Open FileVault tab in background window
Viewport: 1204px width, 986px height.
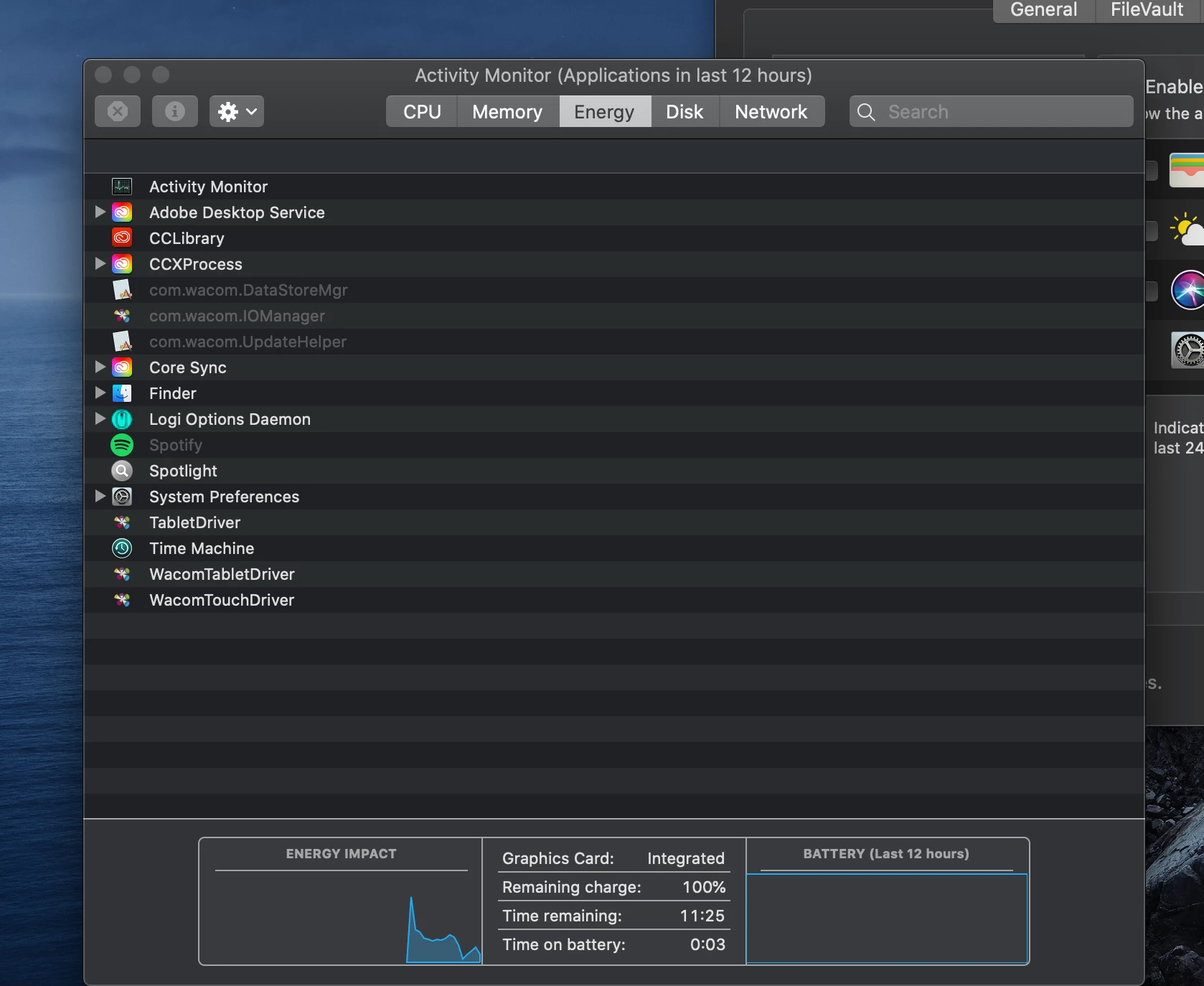(x=1148, y=10)
